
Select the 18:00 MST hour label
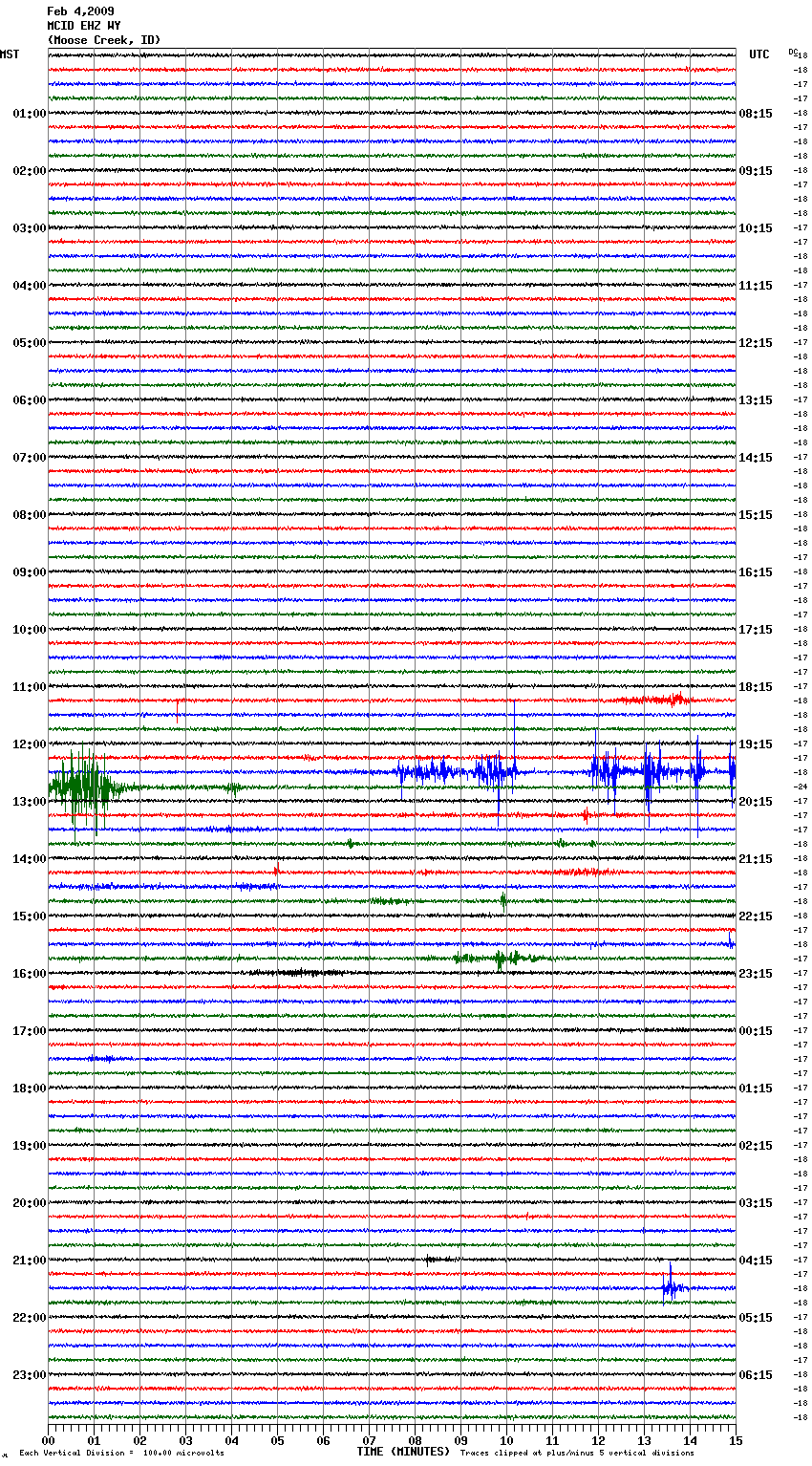coord(29,1089)
